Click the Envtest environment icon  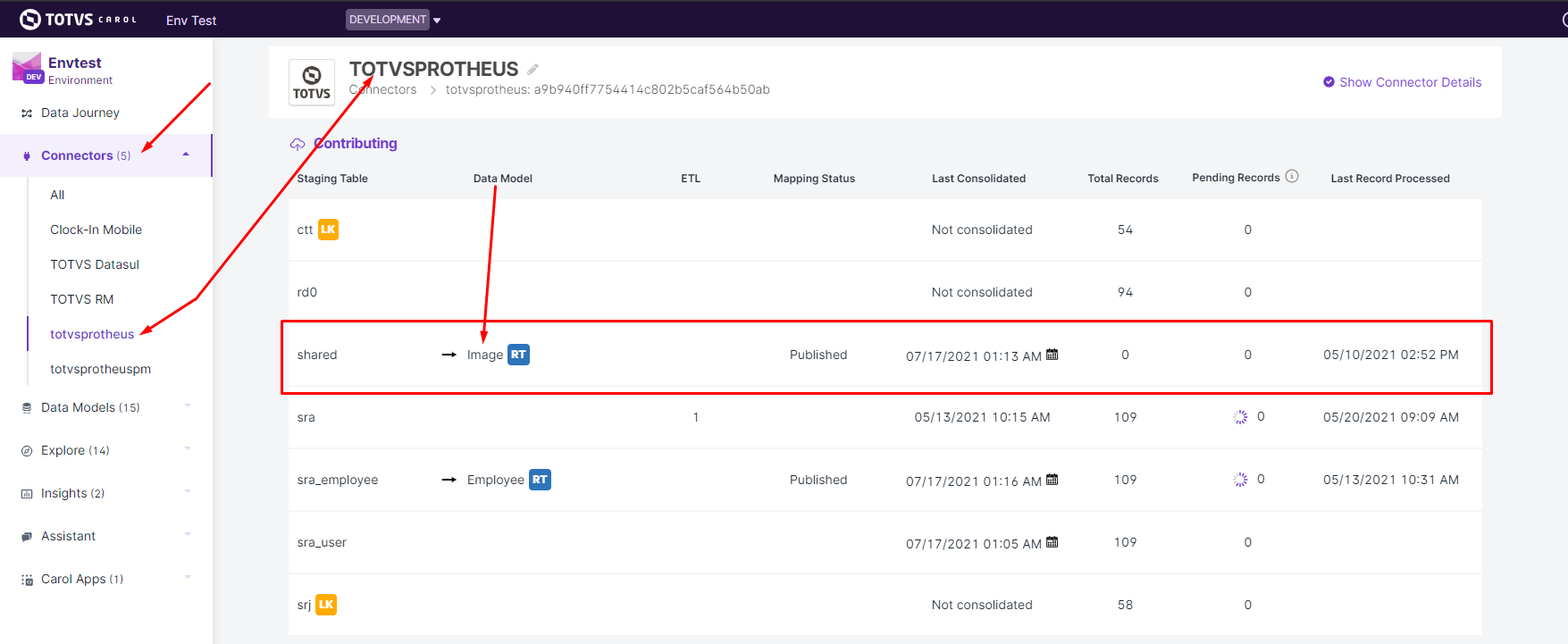(27, 68)
